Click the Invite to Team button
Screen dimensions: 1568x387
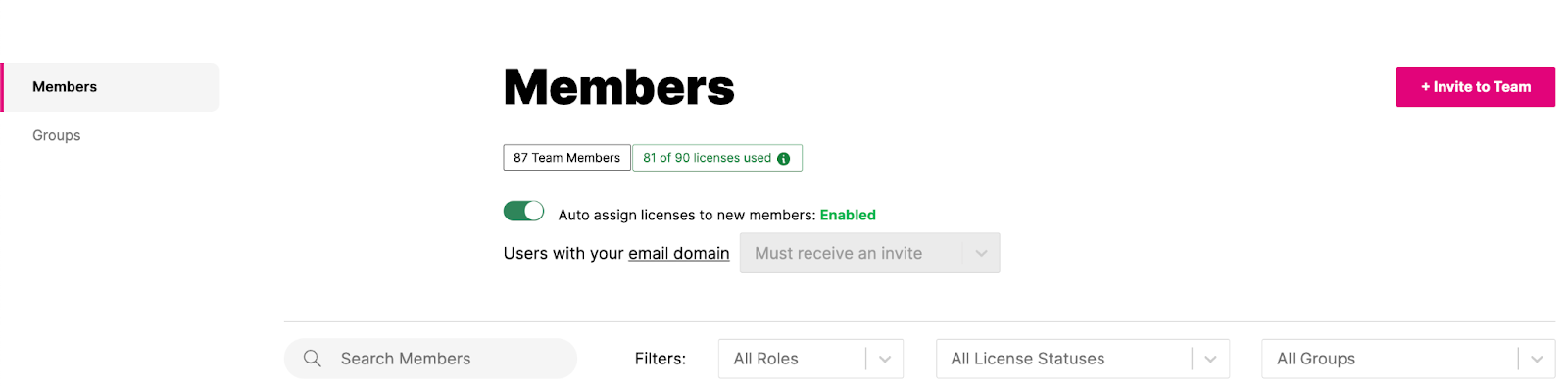[1476, 87]
